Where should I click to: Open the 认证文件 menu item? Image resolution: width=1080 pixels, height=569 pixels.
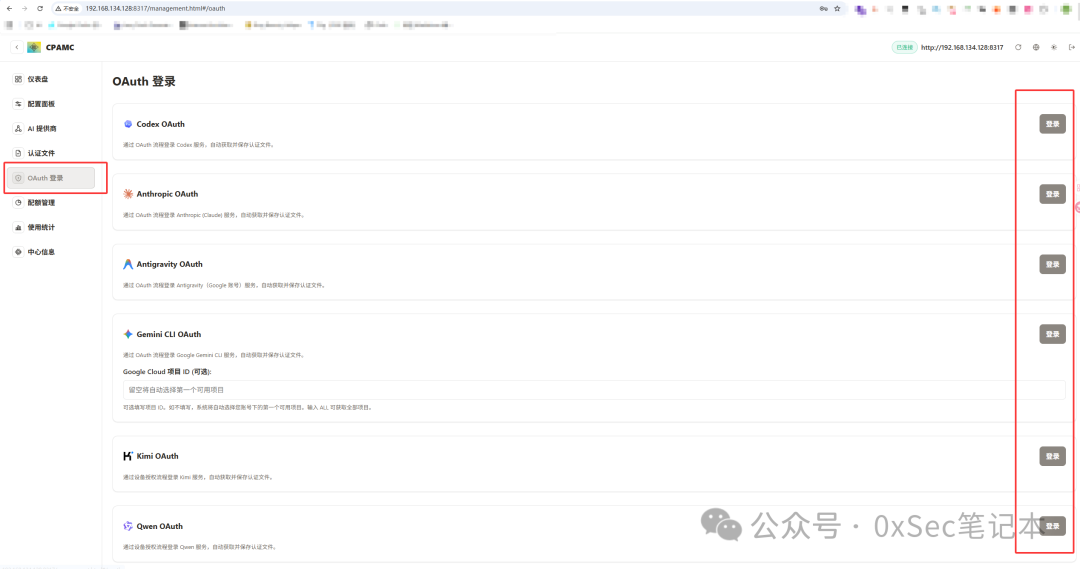[x=52, y=153]
